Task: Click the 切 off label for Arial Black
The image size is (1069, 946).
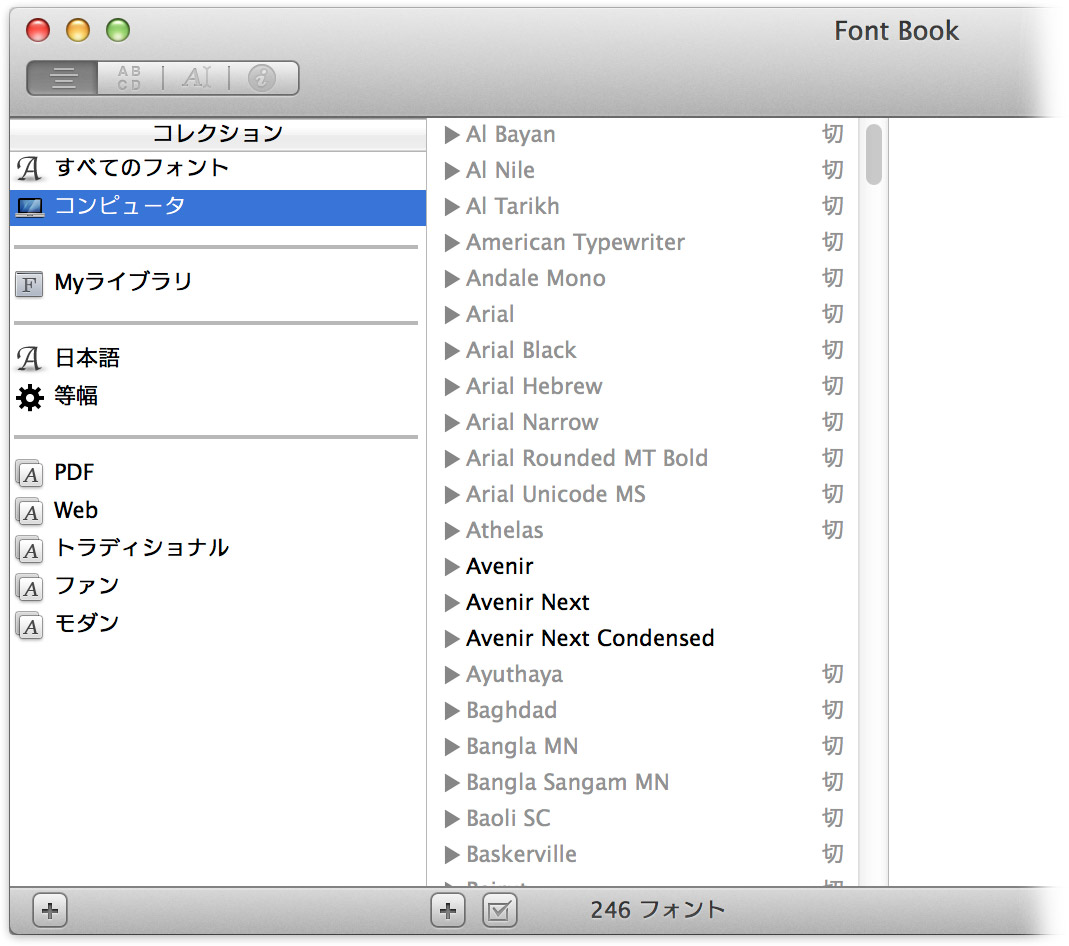Action: click(x=832, y=350)
